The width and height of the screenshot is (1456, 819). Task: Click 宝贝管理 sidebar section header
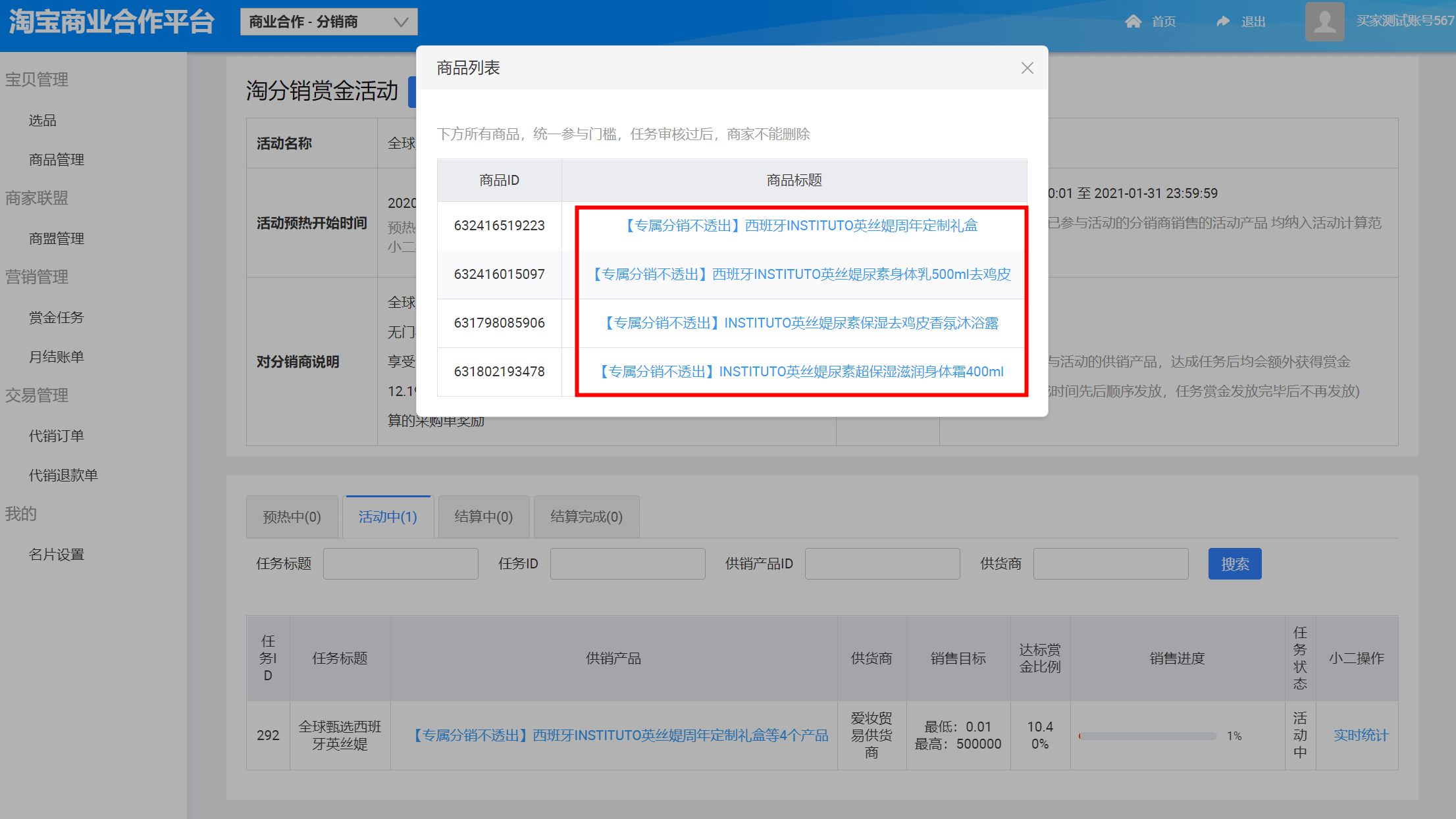tap(37, 80)
